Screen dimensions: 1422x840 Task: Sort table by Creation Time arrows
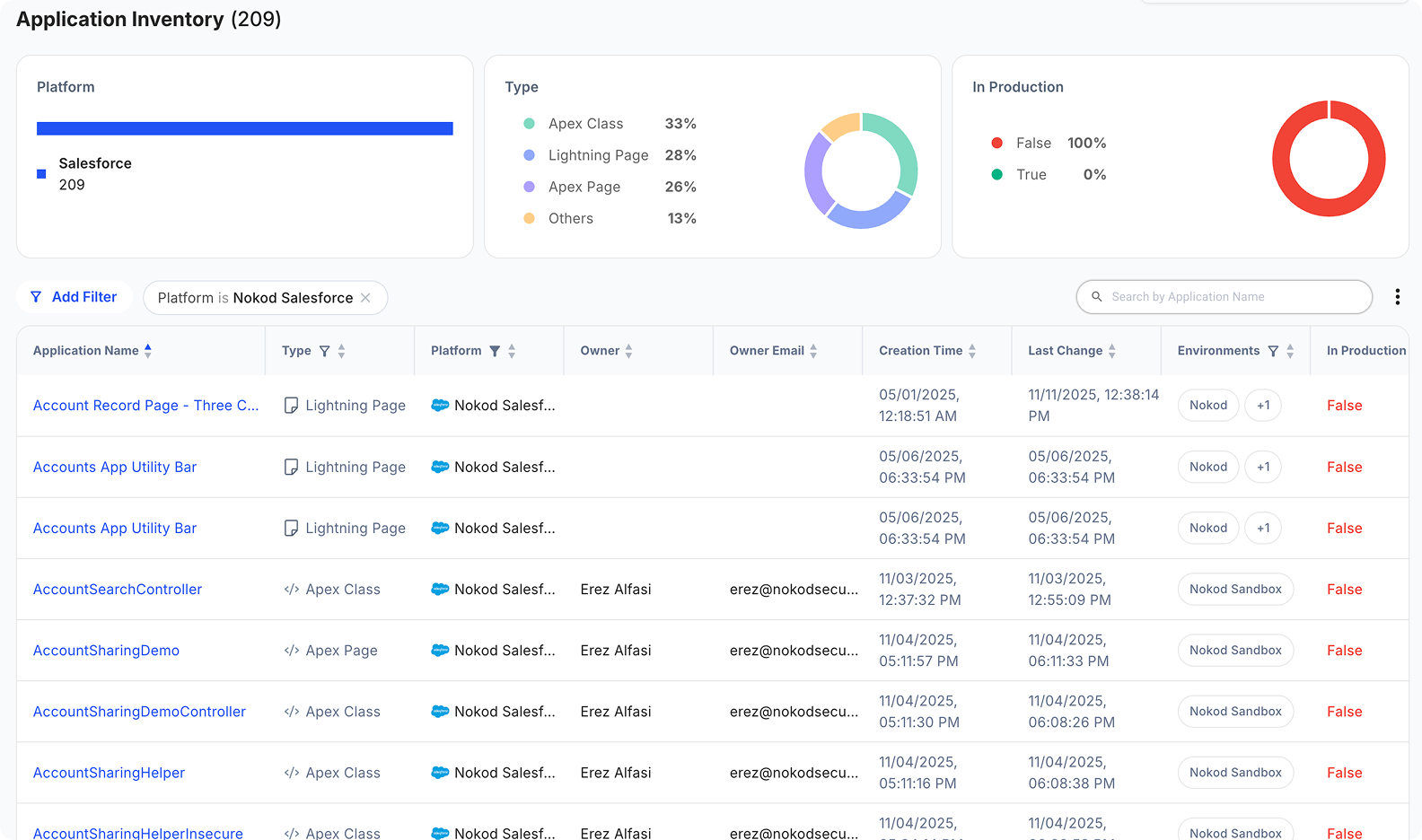[x=972, y=351]
